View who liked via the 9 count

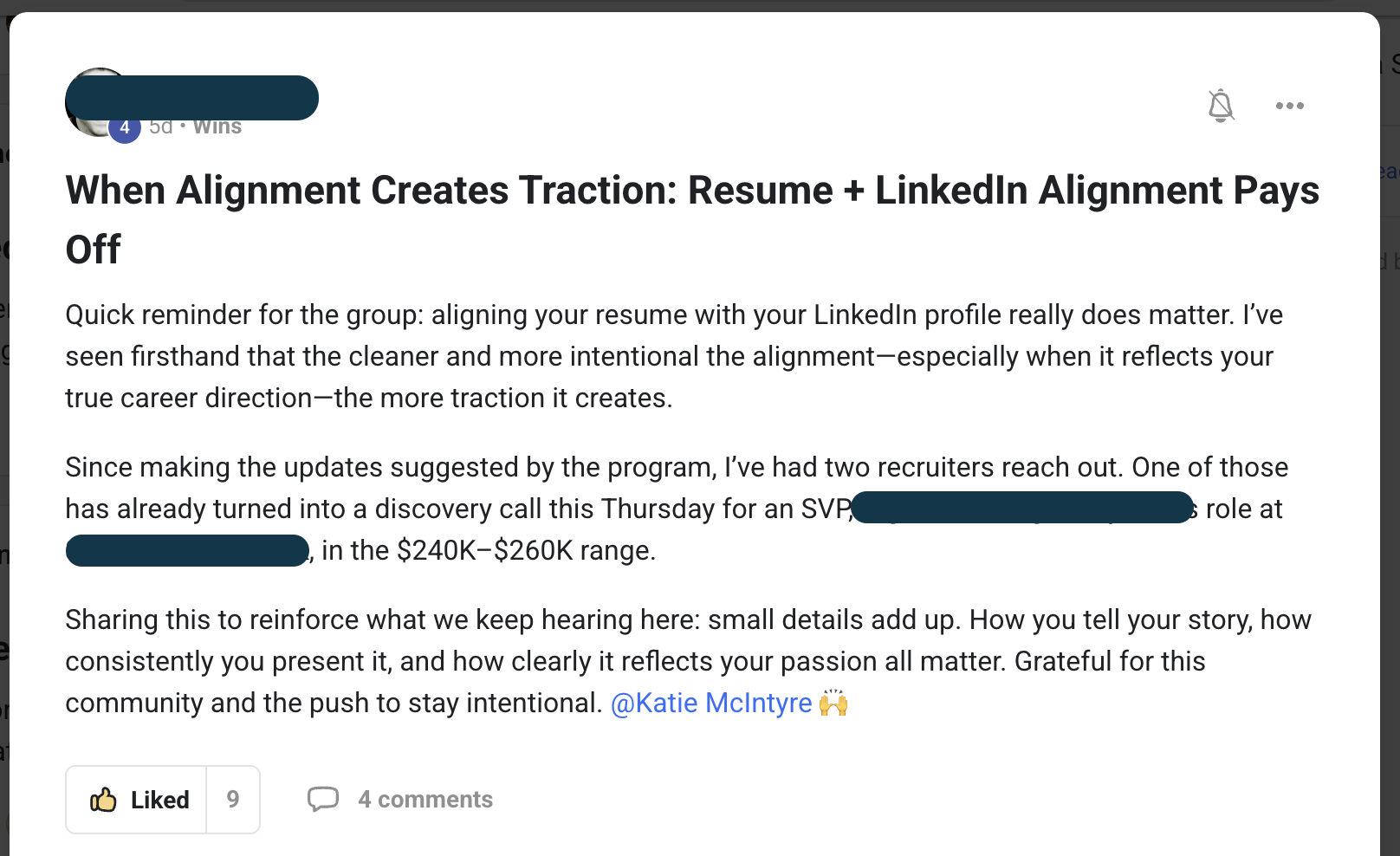pyautogui.click(x=233, y=800)
